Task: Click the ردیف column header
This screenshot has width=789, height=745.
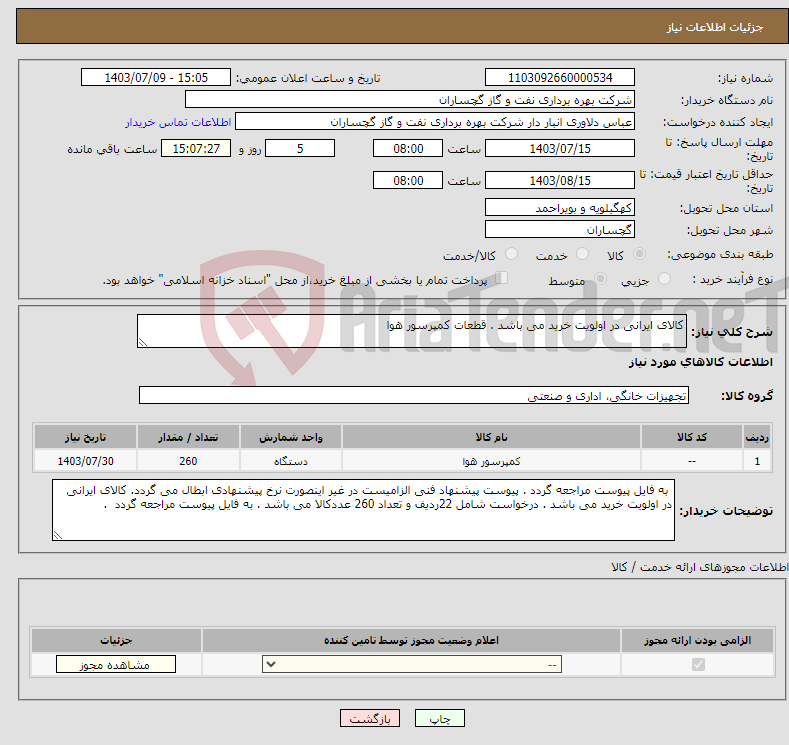Action: pyautogui.click(x=757, y=437)
